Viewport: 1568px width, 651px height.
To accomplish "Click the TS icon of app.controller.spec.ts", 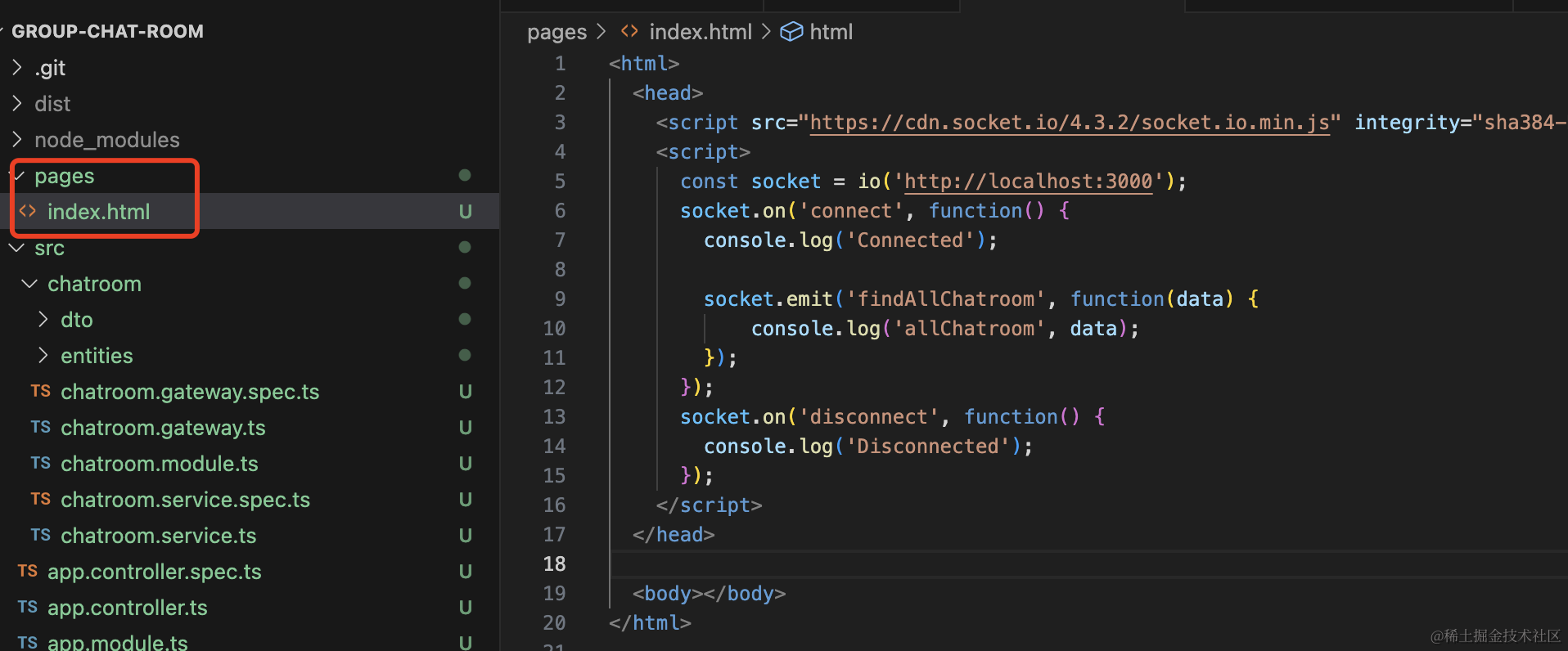I will tap(28, 572).
